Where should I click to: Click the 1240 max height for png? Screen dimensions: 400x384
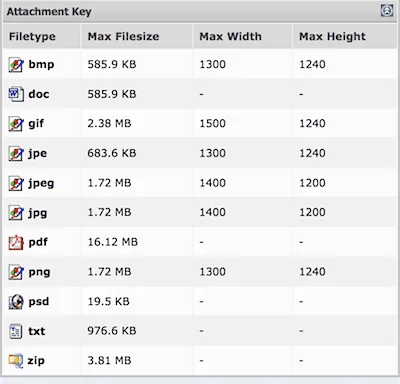point(312,272)
